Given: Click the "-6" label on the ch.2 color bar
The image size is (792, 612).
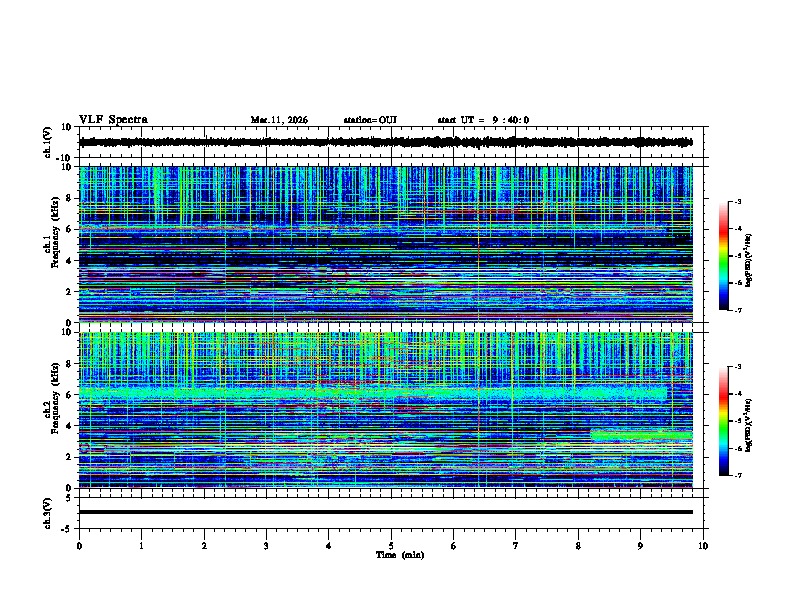Looking at the screenshot, I should 738,448.
